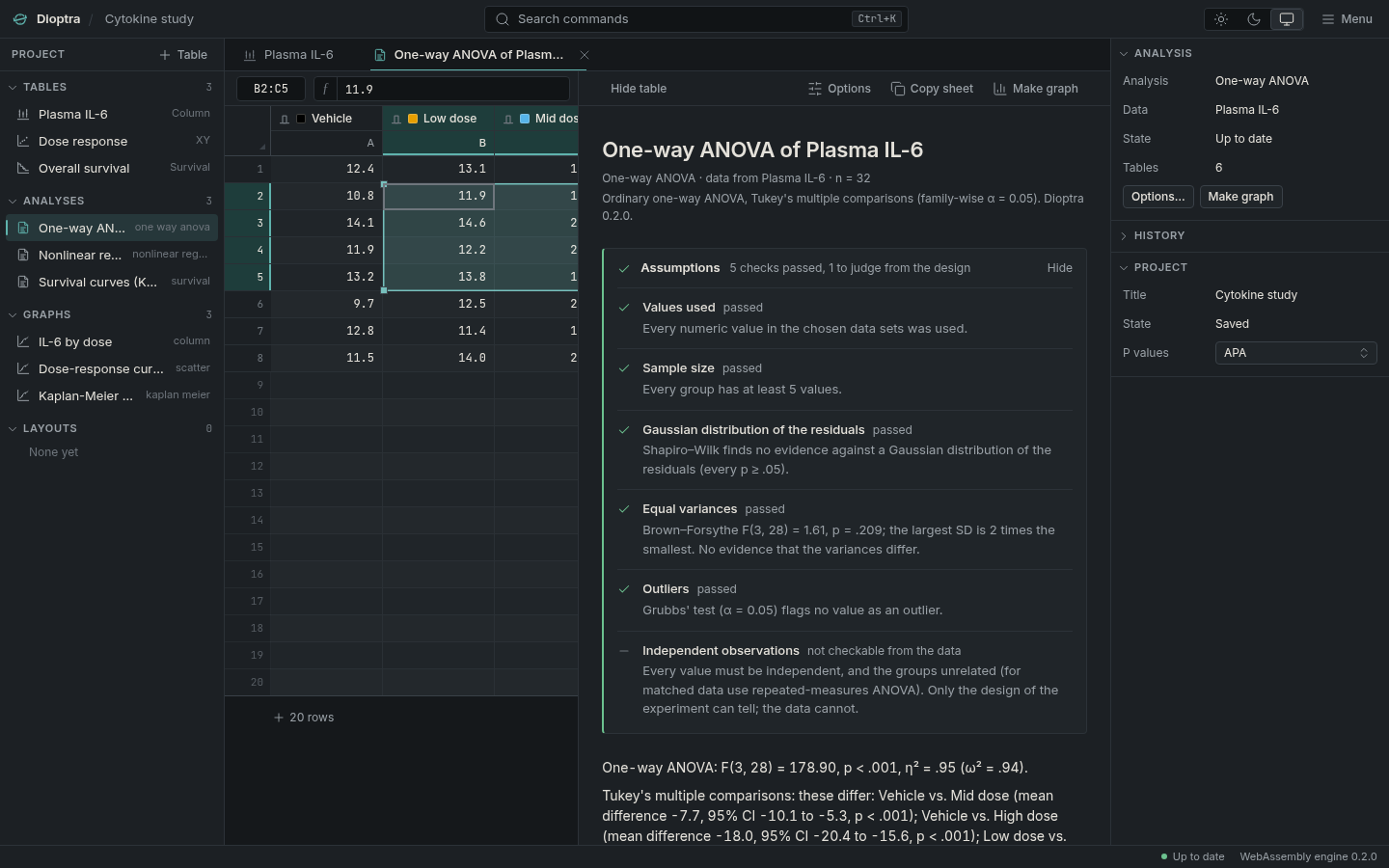The height and width of the screenshot is (868, 1389).
Task: Click Hide table link
Action: pyautogui.click(x=639, y=89)
